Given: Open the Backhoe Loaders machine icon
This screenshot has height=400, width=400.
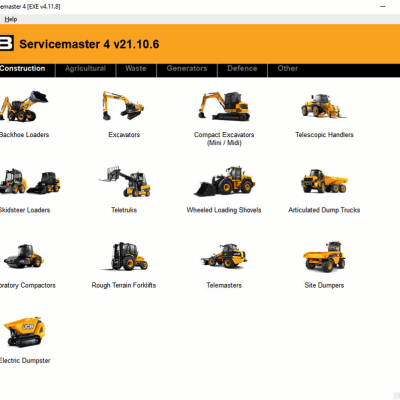Looking at the screenshot, I should coord(24,106).
